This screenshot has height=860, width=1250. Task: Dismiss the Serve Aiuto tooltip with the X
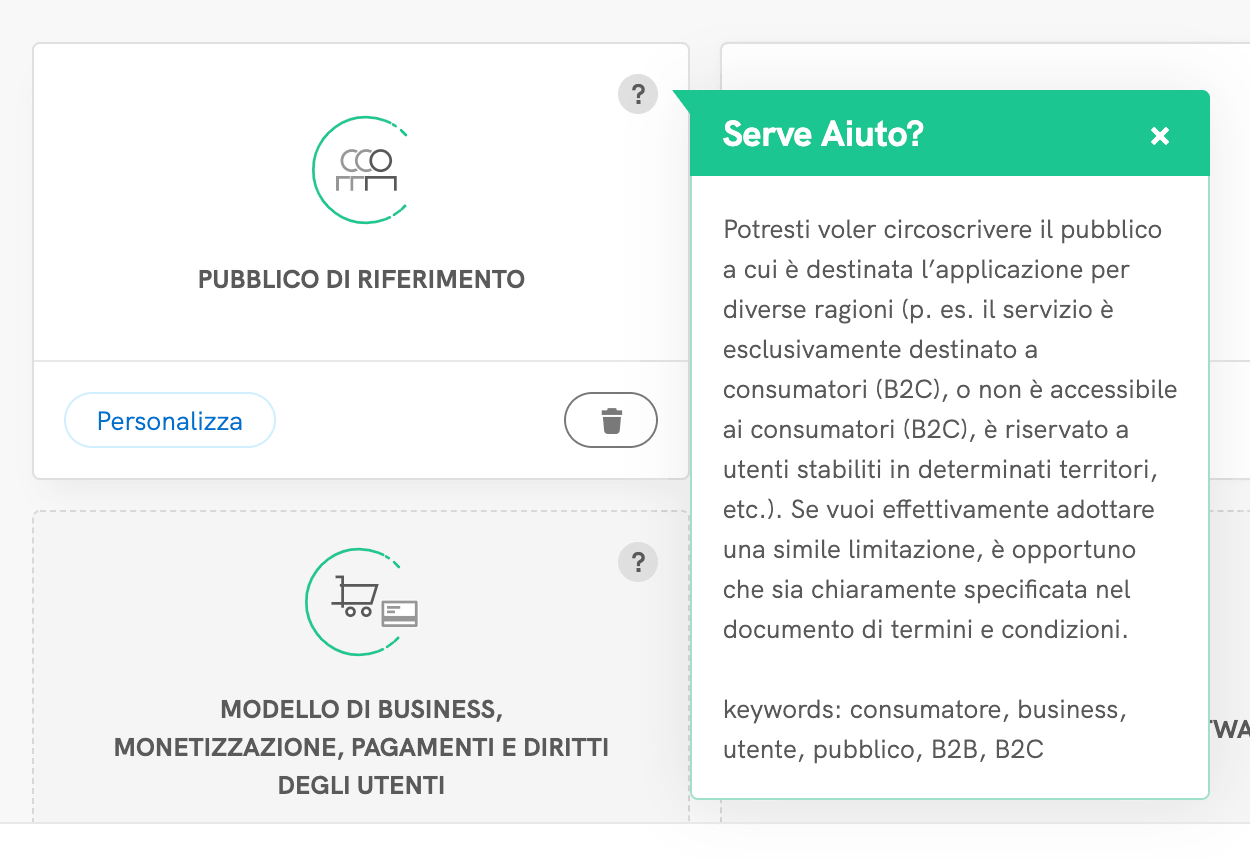click(x=1159, y=135)
